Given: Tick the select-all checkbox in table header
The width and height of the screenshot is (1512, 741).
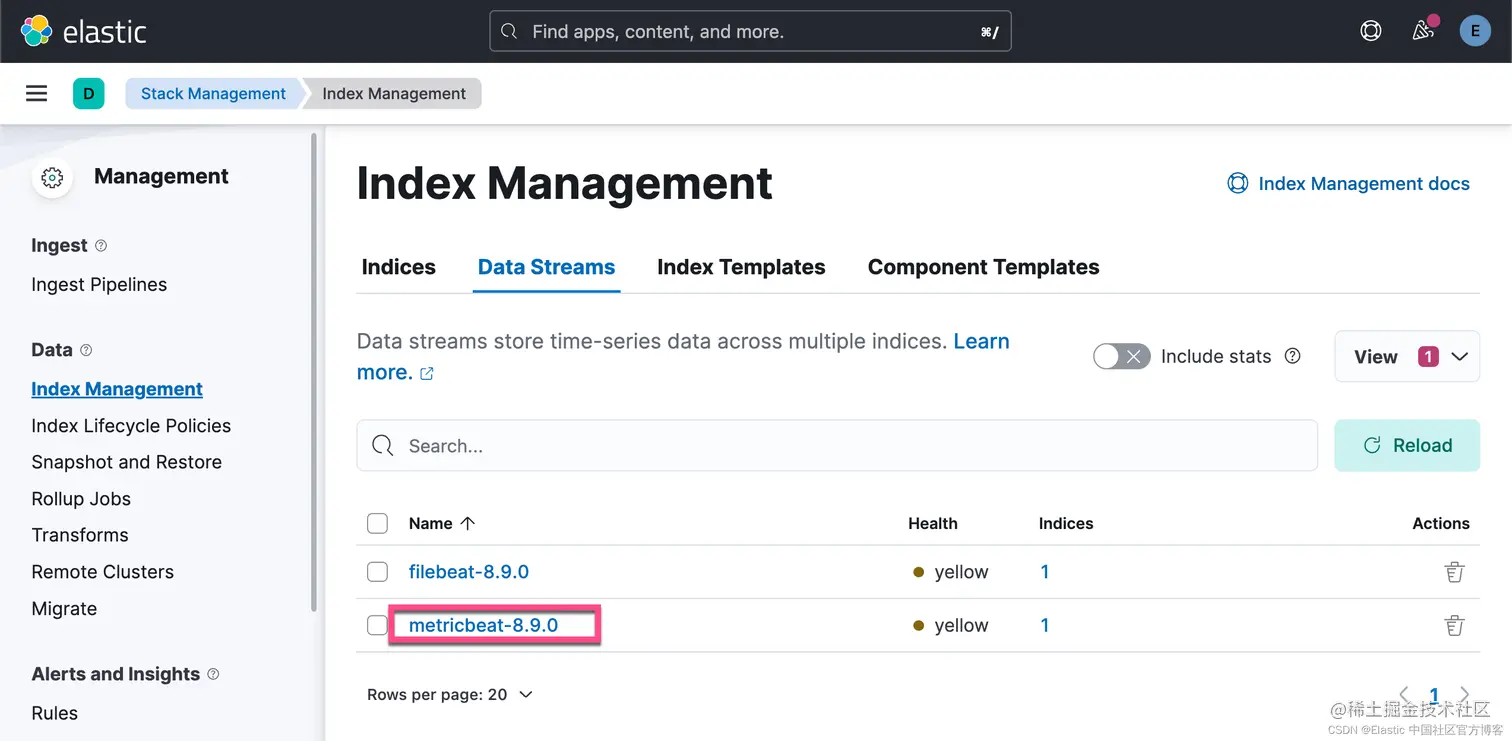Looking at the screenshot, I should (377, 523).
